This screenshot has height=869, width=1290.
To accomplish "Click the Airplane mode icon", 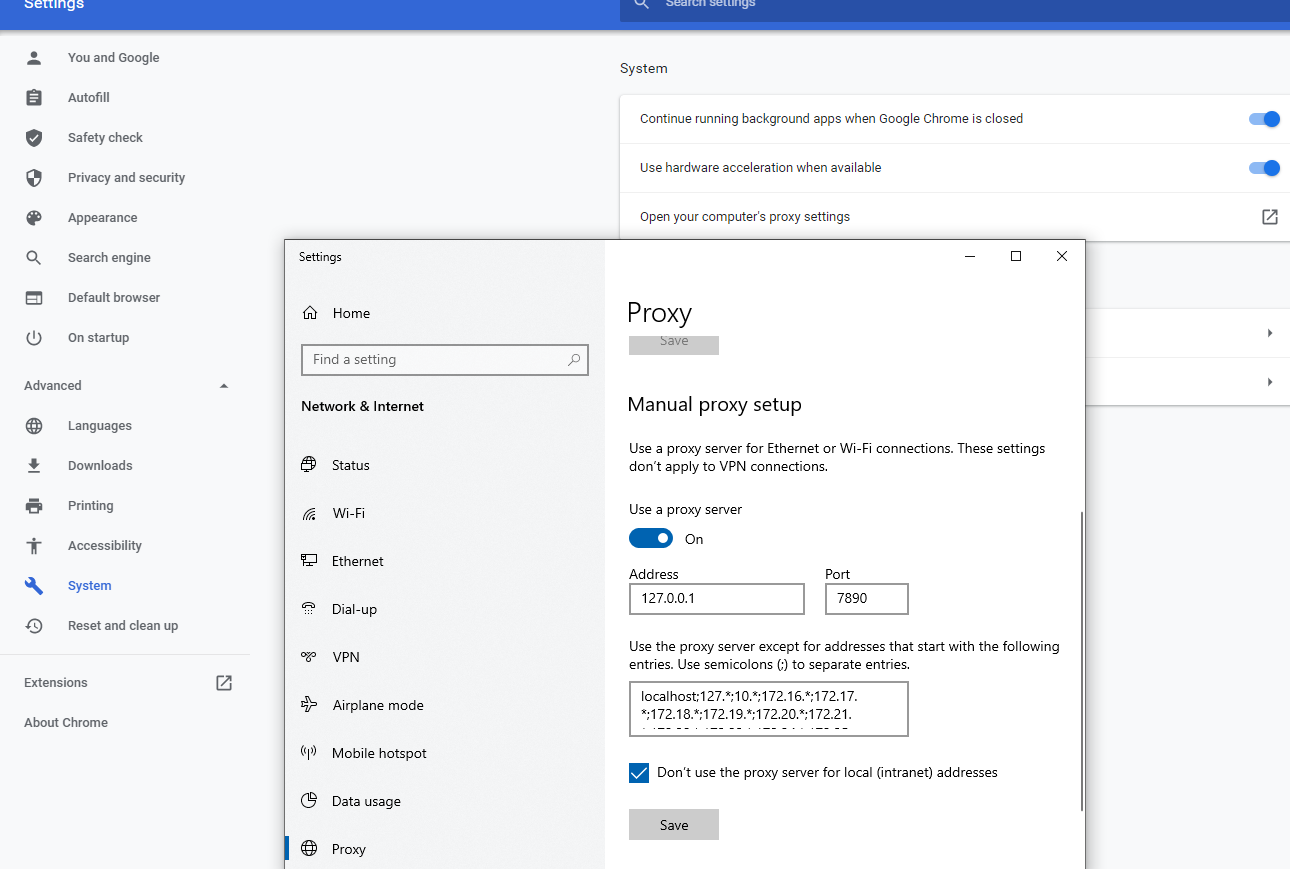I will [310, 705].
